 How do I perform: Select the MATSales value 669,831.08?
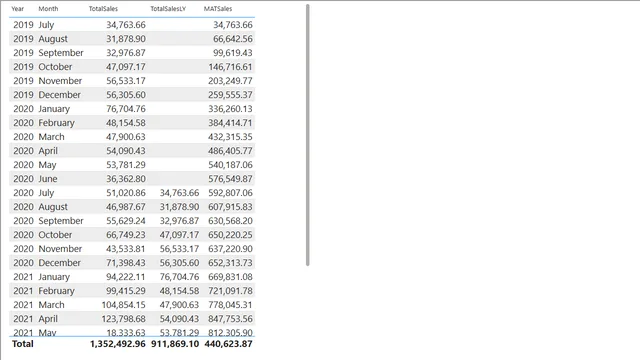point(230,277)
